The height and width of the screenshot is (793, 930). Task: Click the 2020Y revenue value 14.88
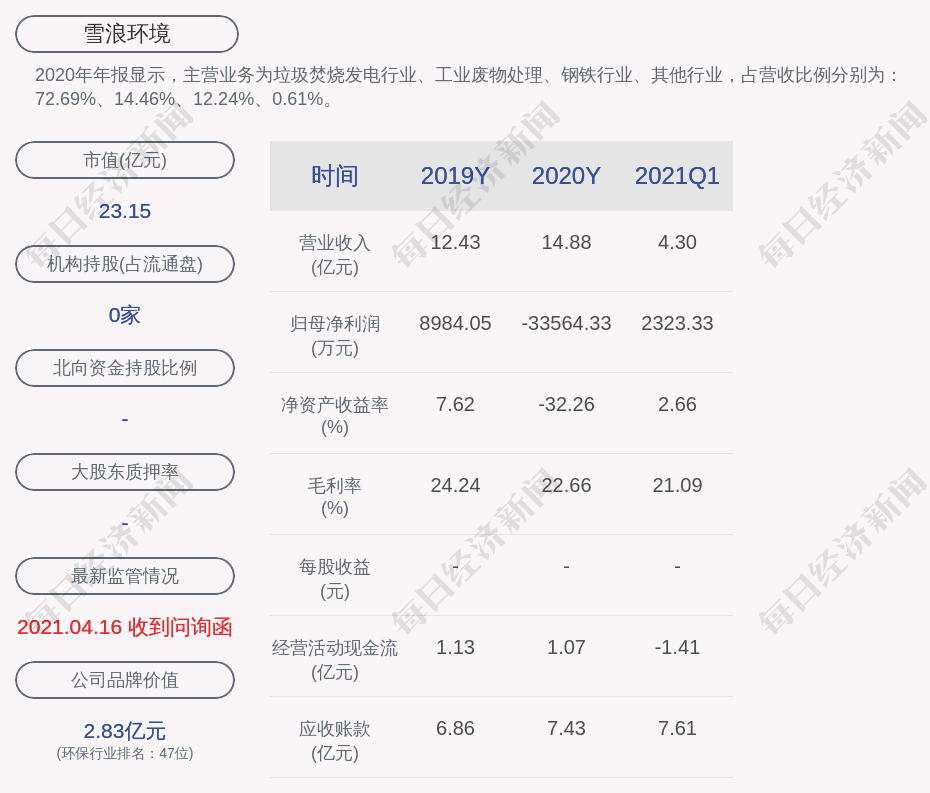566,243
